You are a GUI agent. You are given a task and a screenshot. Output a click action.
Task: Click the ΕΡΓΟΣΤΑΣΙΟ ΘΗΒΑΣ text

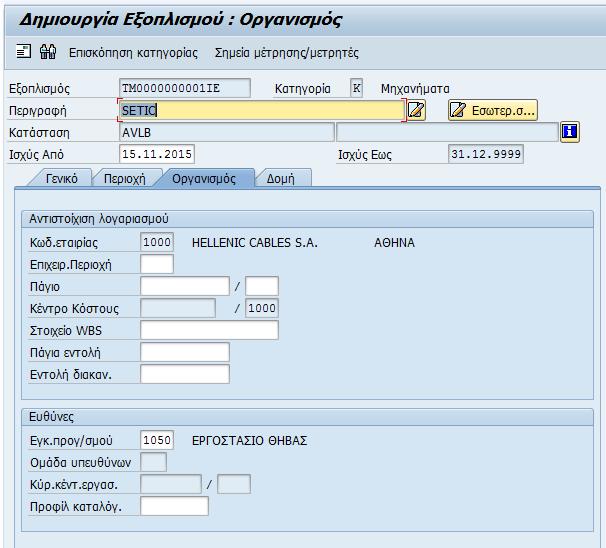249,441
